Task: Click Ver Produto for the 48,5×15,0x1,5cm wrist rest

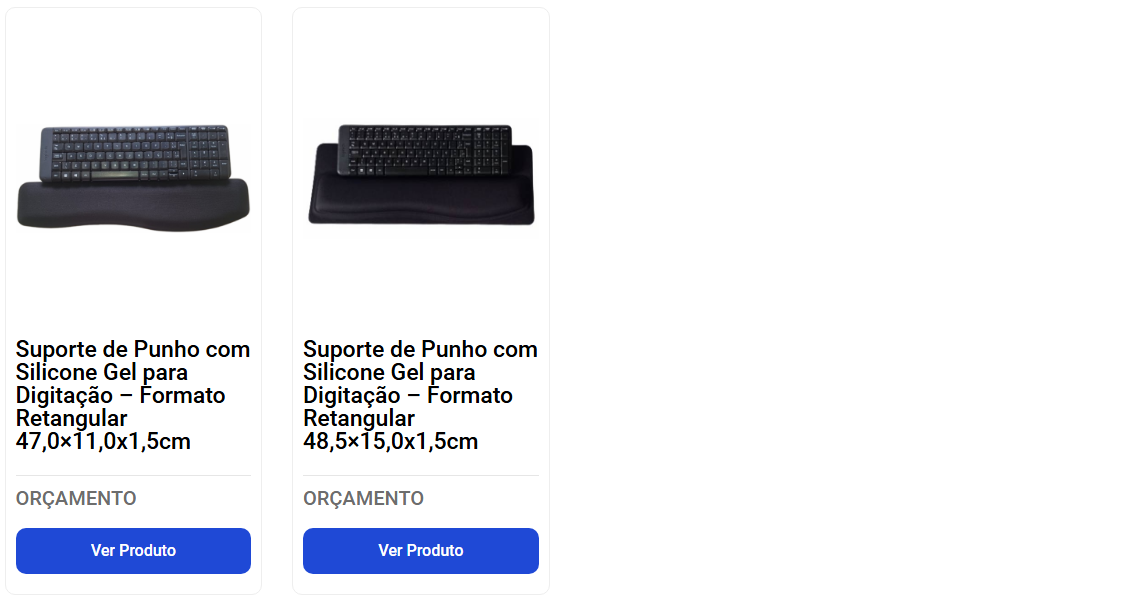Action: (421, 551)
